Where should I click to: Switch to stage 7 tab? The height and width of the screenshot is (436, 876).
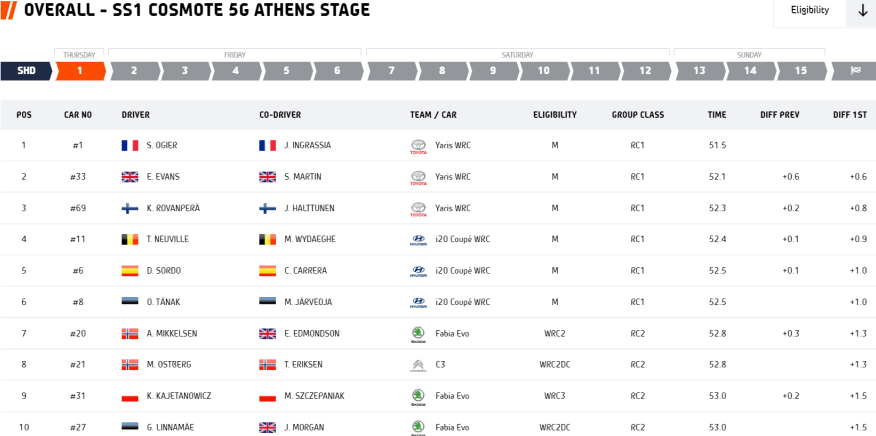(x=390, y=71)
